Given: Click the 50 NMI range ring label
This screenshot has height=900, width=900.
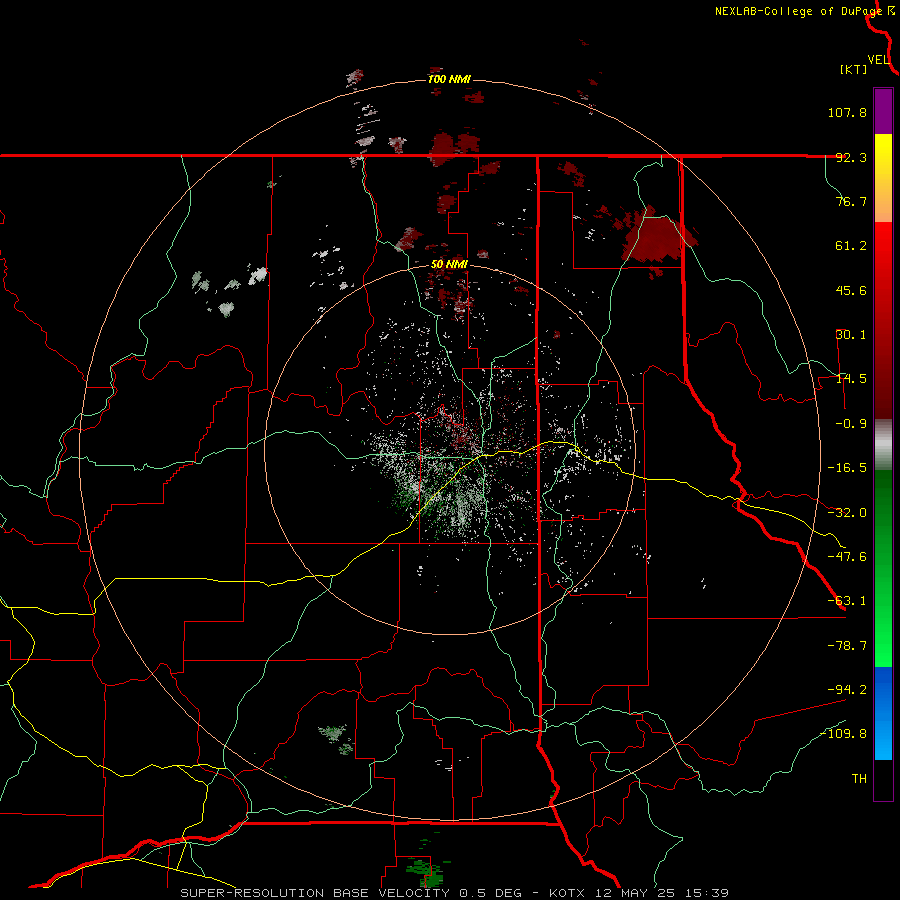Looking at the screenshot, I should pyautogui.click(x=449, y=265).
